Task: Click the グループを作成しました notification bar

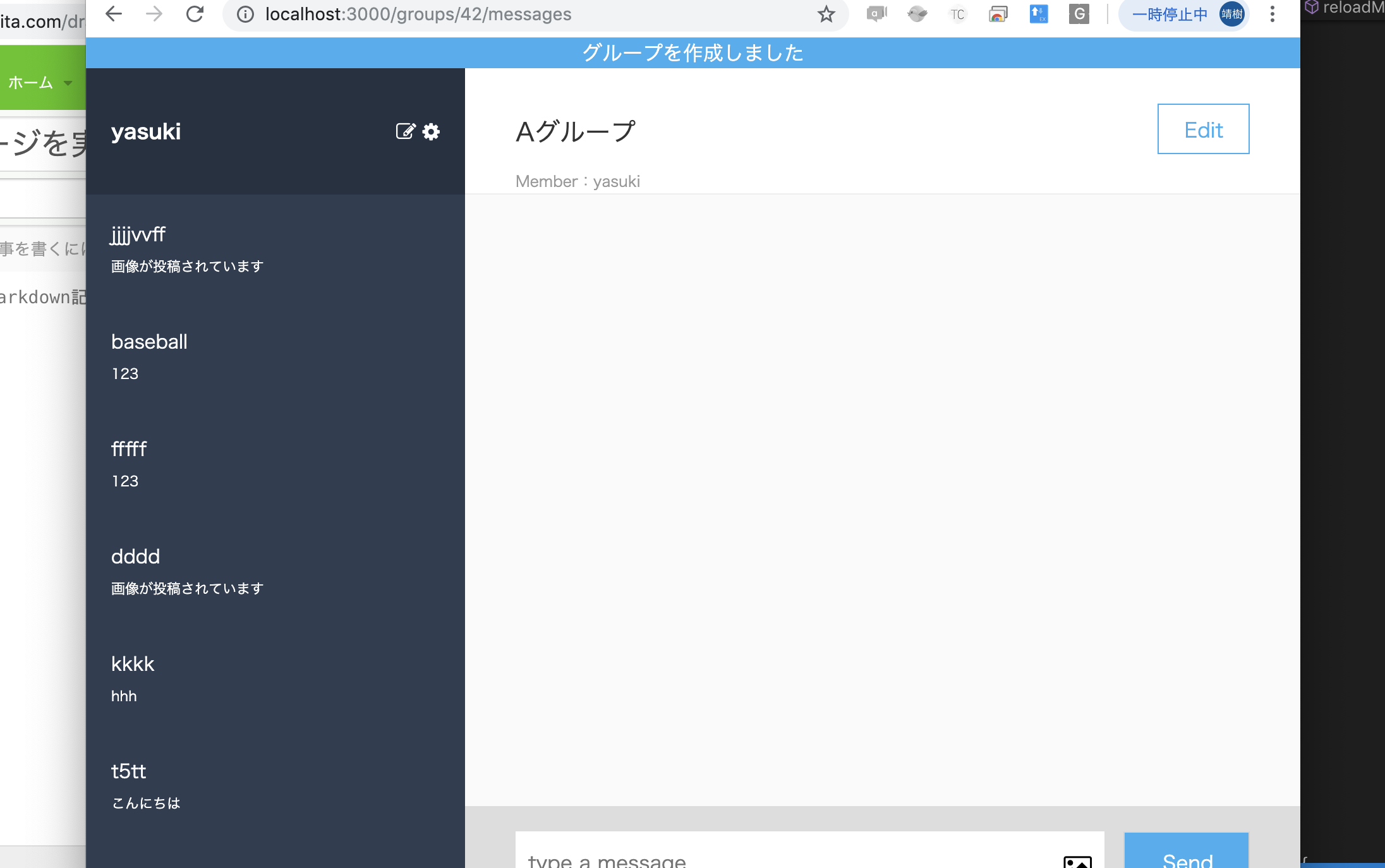Action: [692, 52]
